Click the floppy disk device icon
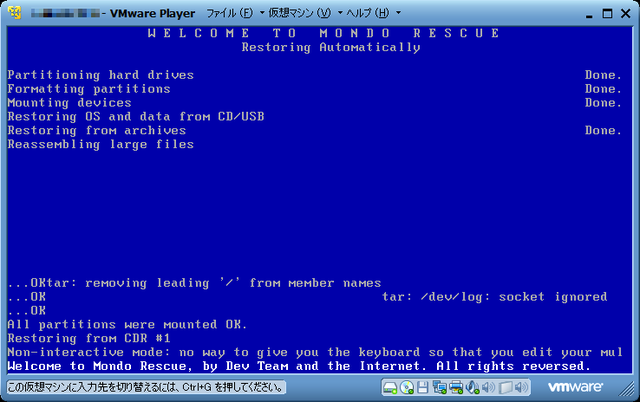Image resolution: width=640 pixels, height=402 pixels. tap(423, 387)
